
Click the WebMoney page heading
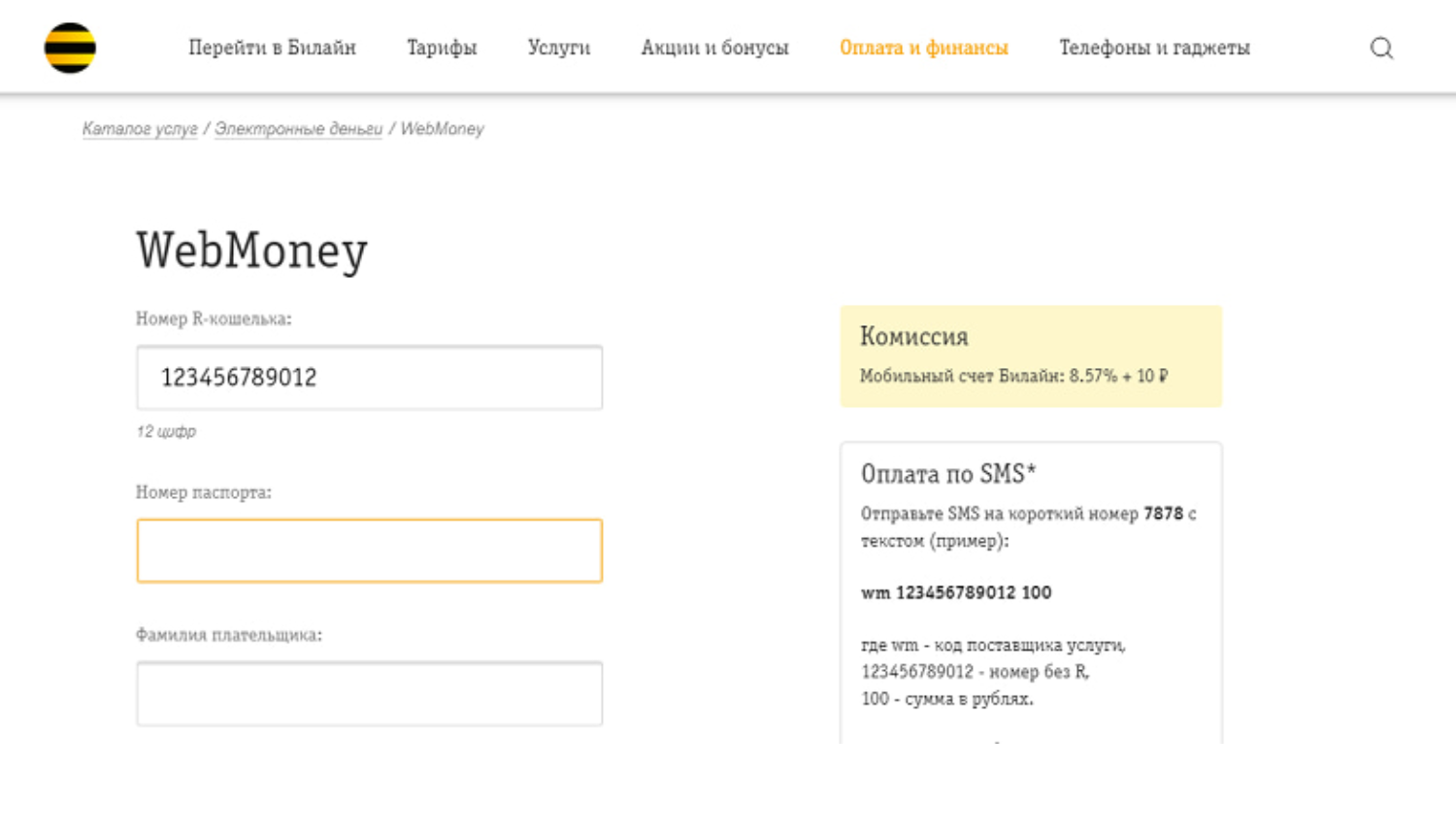coord(252,251)
